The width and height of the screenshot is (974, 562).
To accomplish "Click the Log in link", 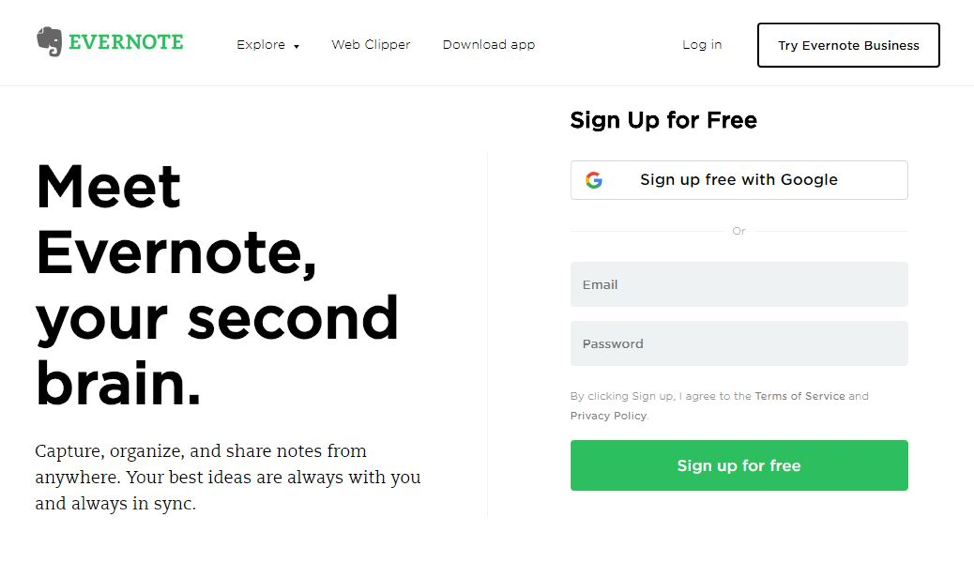I will 702,45.
